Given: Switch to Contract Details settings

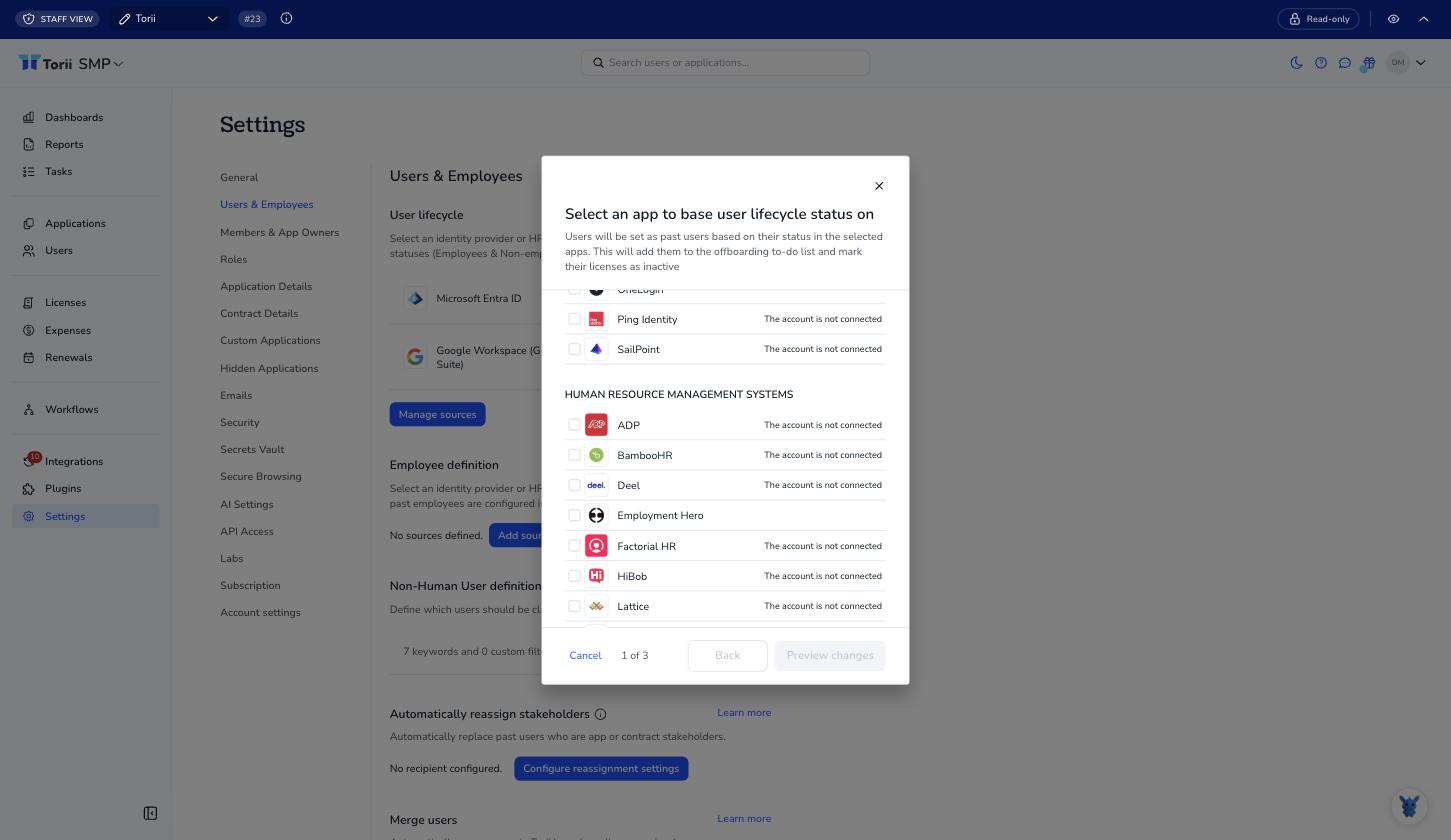Looking at the screenshot, I should [259, 313].
